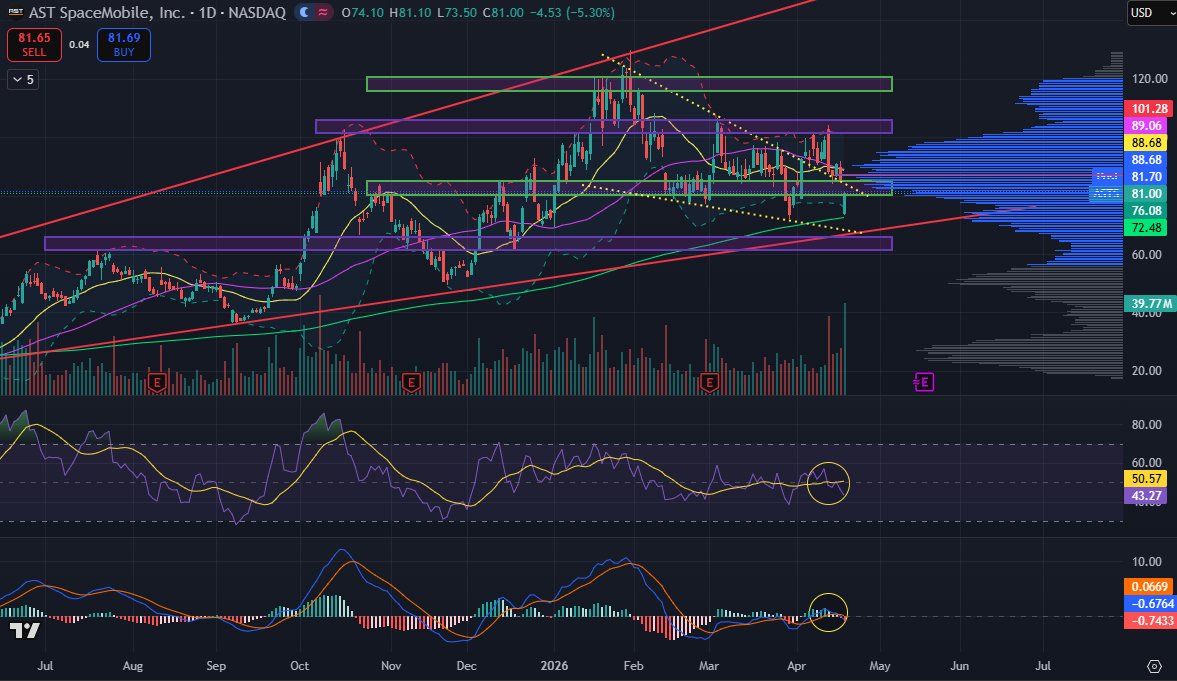The height and width of the screenshot is (681, 1177).
Task: Click the teal 76.08 price label
Action: click(x=1145, y=211)
